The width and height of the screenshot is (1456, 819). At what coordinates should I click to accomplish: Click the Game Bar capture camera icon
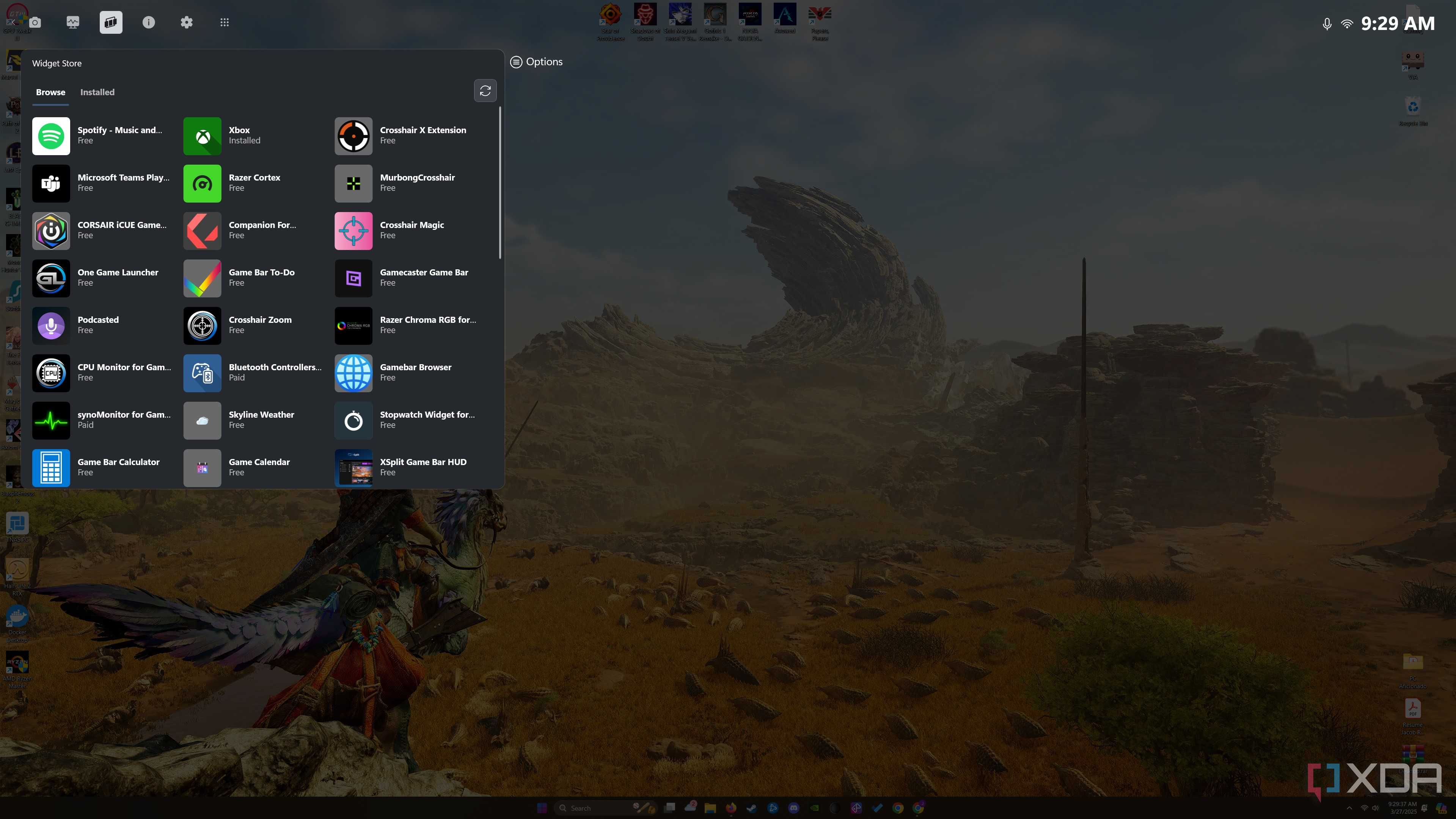tap(35, 22)
